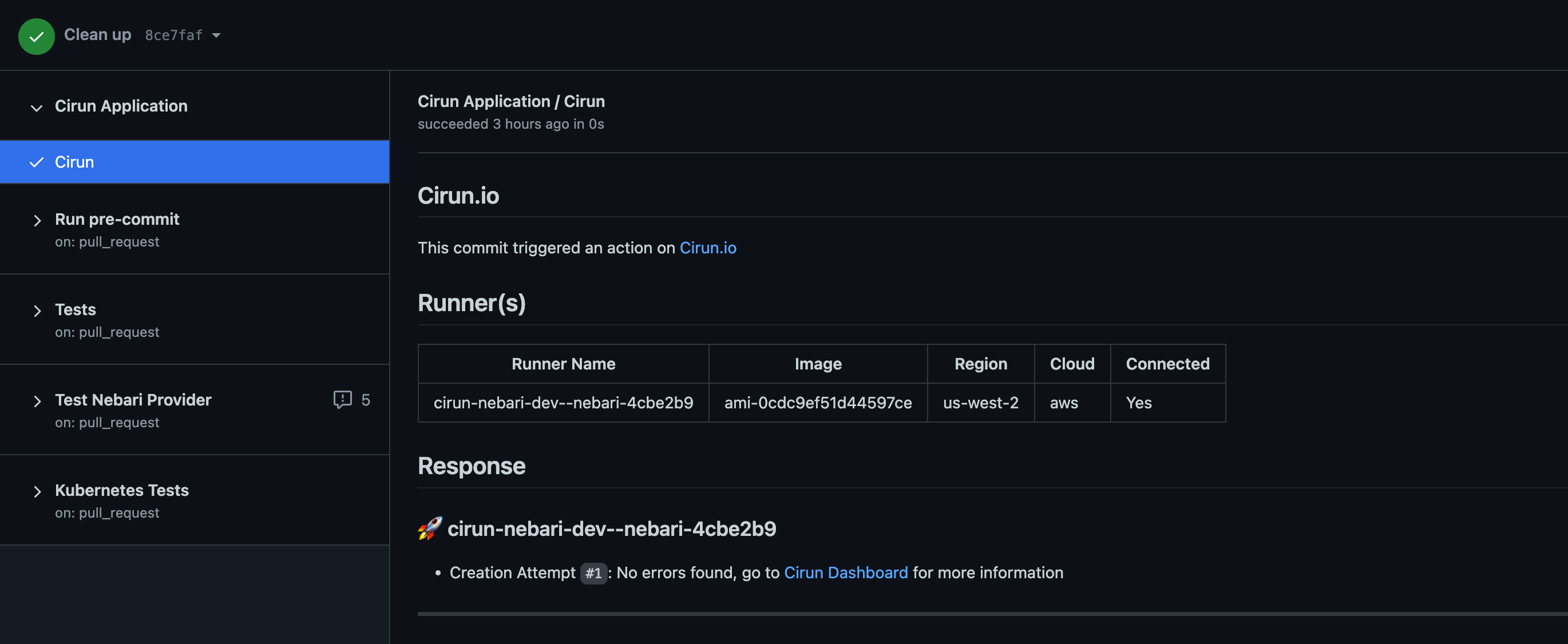Click the rocket emoji icon
1568x644 pixels.
pyautogui.click(x=430, y=528)
